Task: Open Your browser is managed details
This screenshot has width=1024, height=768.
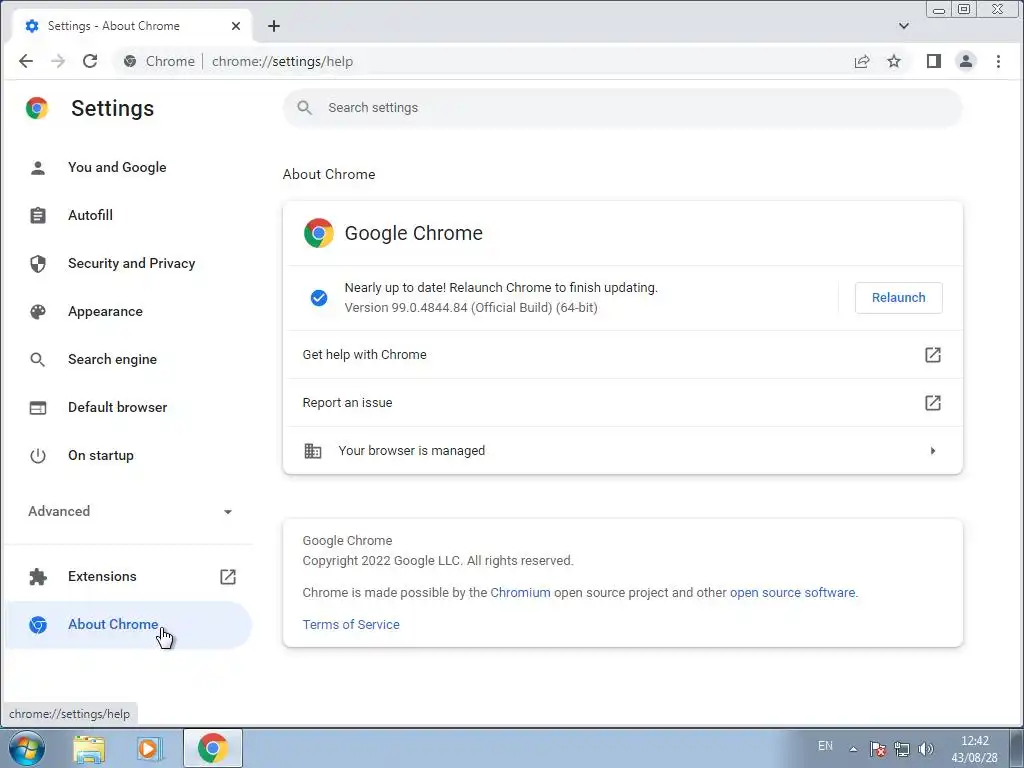Action: (x=622, y=451)
